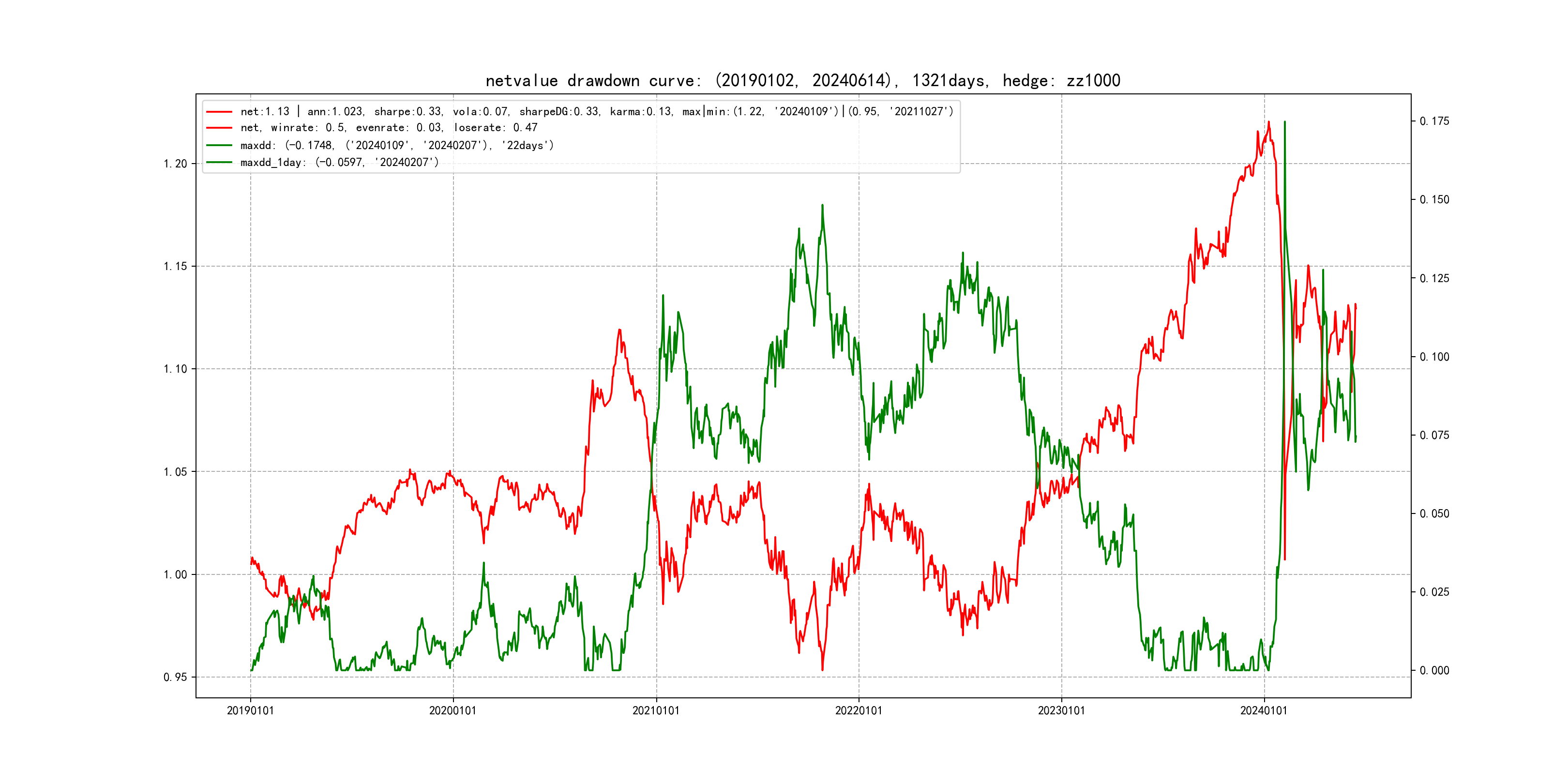The image size is (1568, 784).
Task: Click the green swatch beside the maxdd_1day entry
Action: click(219, 163)
